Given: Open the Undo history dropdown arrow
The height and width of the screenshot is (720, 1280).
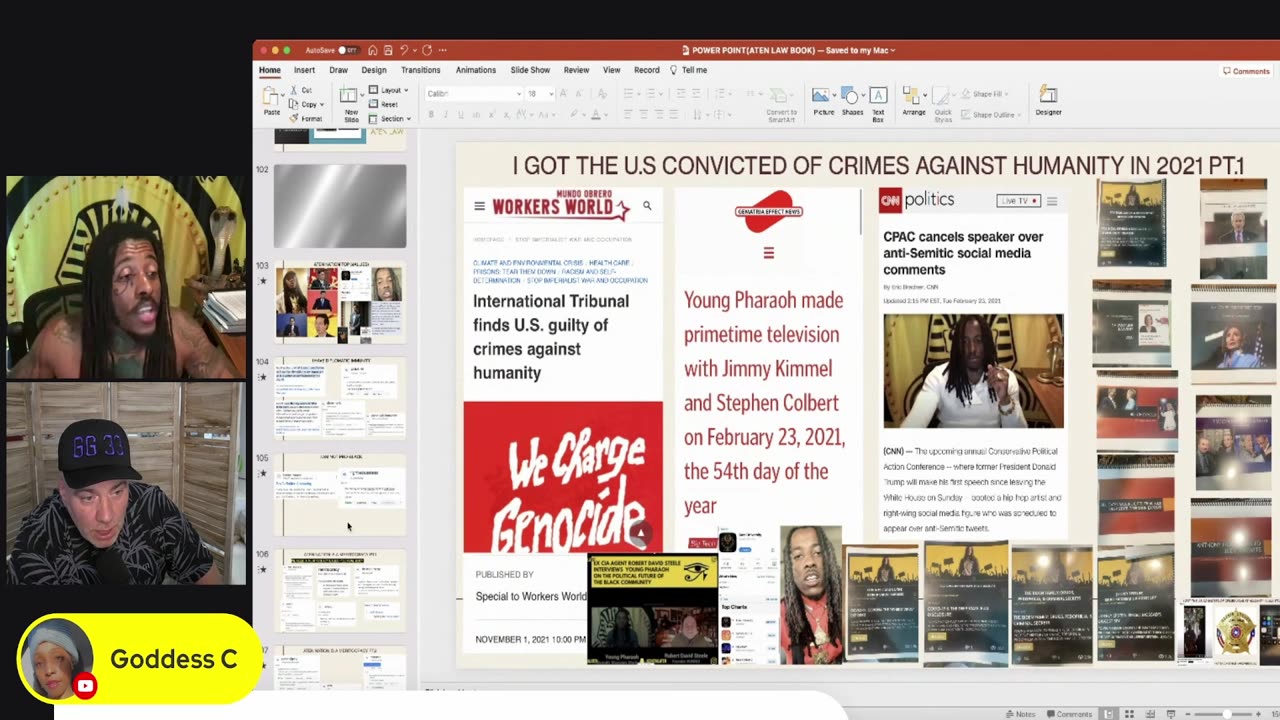Looking at the screenshot, I should coord(414,50).
